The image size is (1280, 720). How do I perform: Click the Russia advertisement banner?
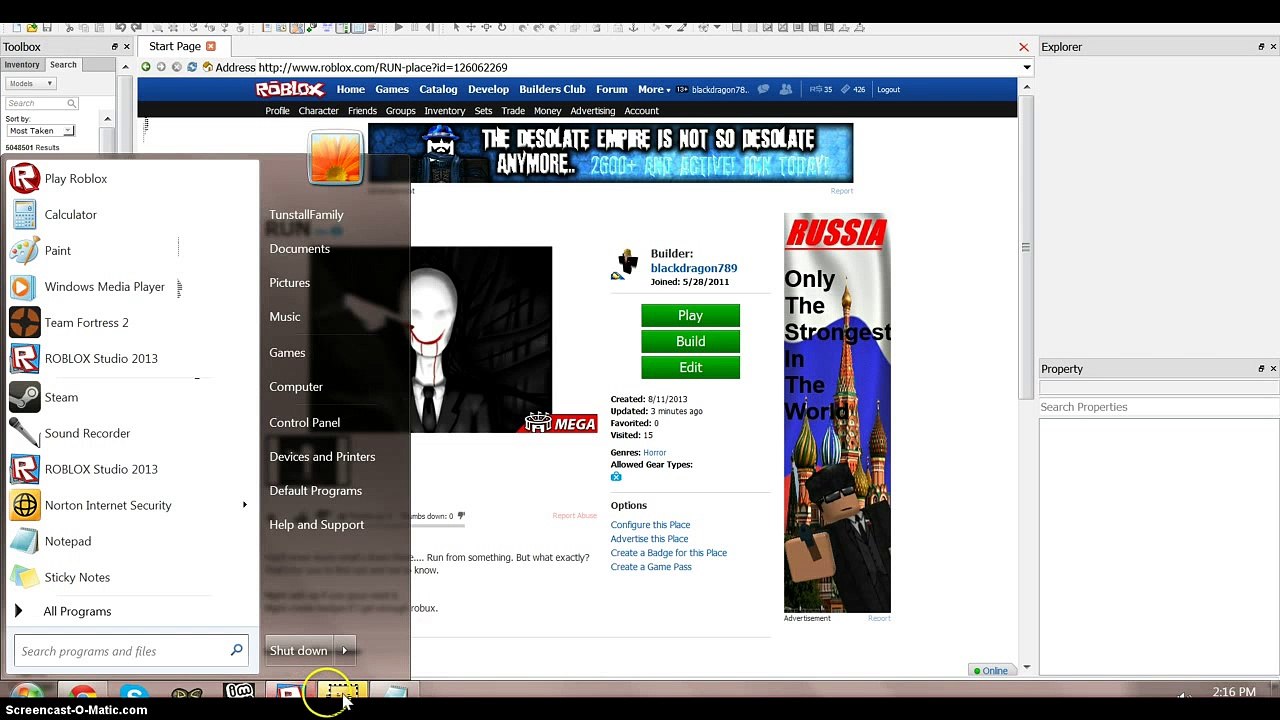pos(837,413)
